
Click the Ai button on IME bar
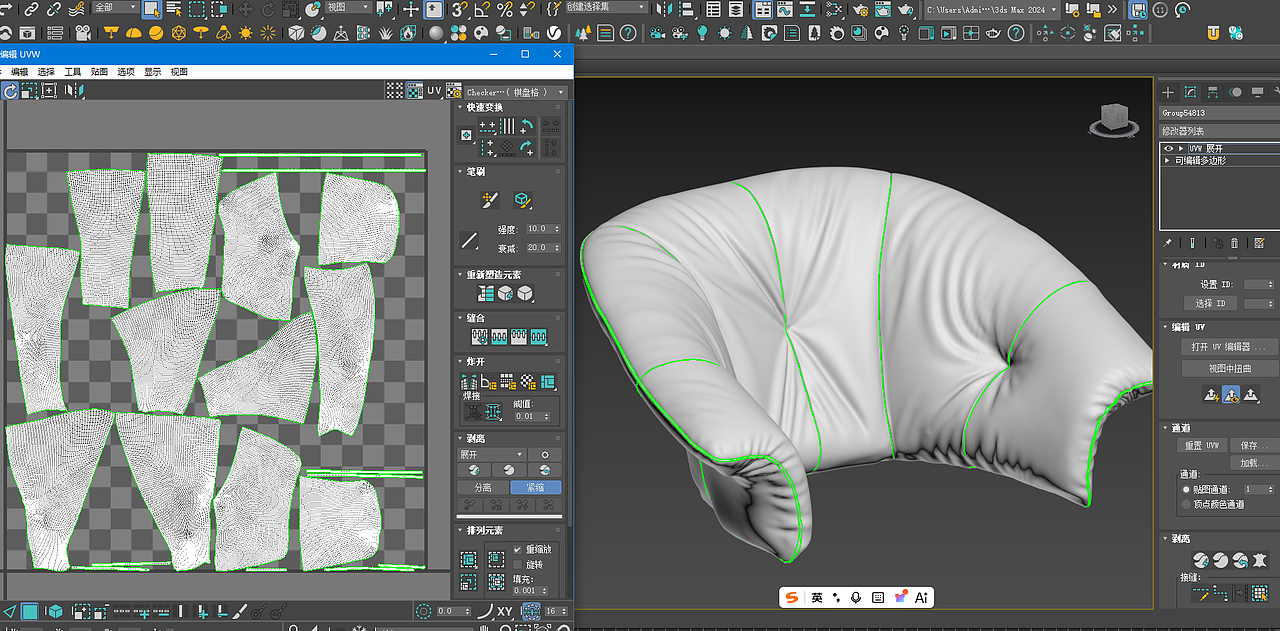coord(922,597)
